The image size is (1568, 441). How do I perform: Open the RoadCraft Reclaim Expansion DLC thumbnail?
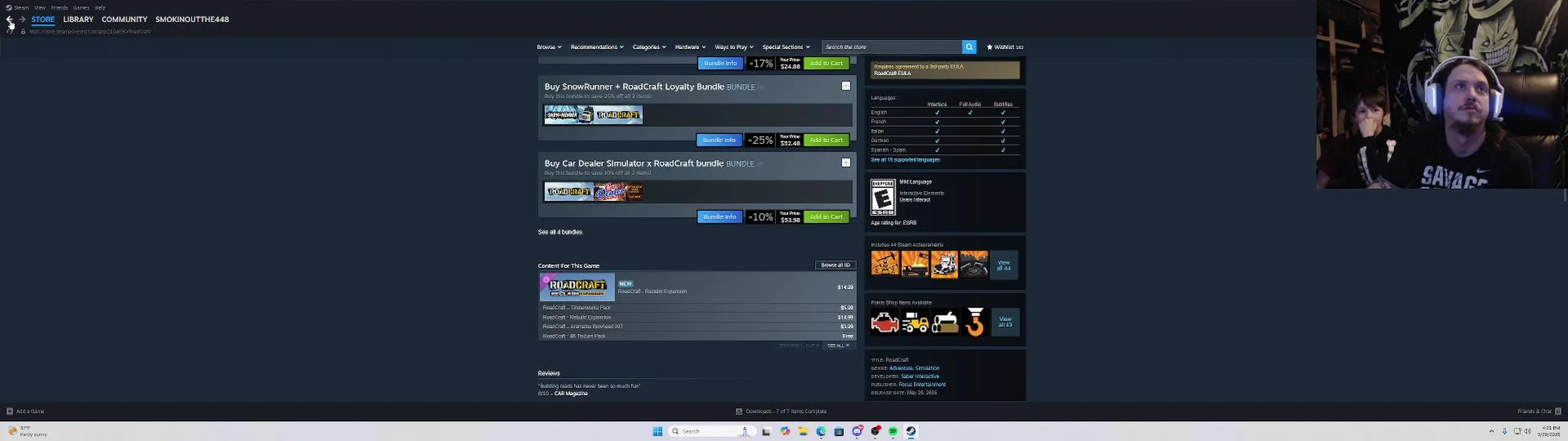pos(576,287)
